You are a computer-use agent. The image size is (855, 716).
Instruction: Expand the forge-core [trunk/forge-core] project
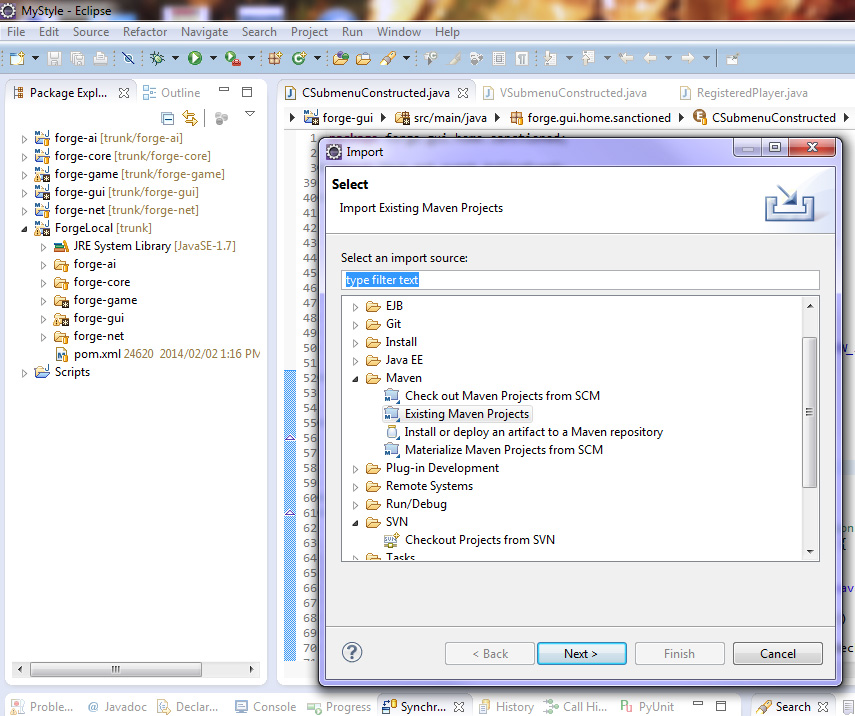pyautogui.click(x=24, y=157)
